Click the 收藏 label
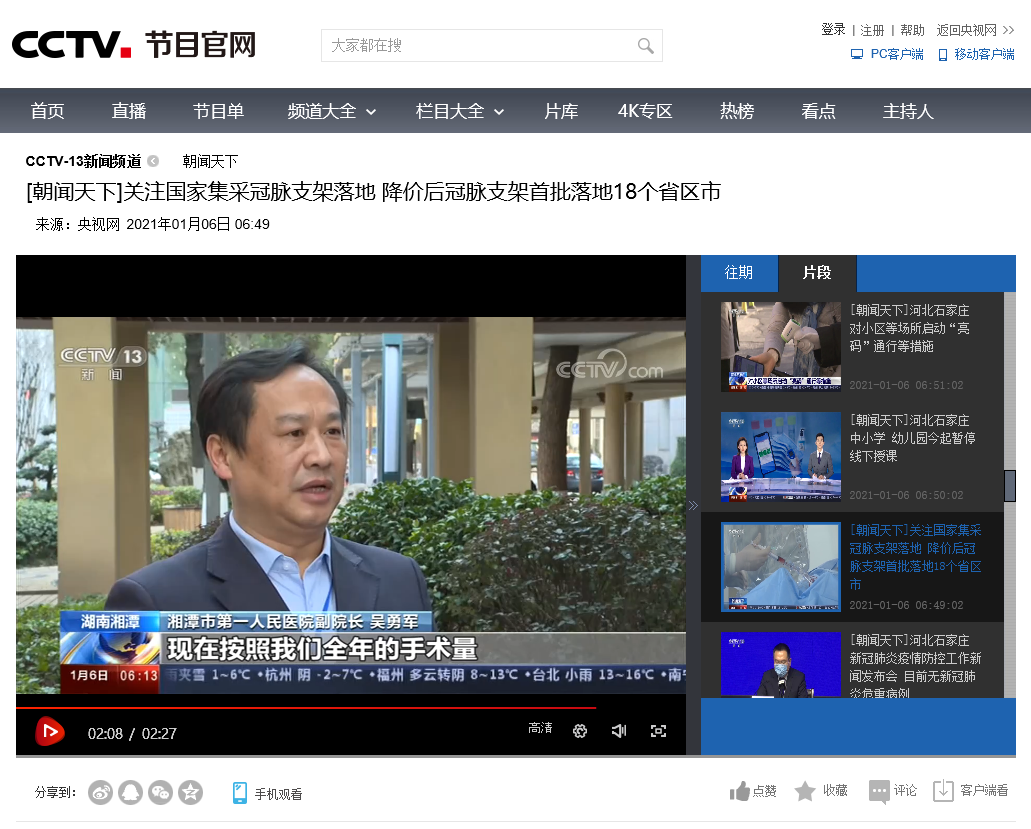1031x829 pixels. click(x=835, y=790)
